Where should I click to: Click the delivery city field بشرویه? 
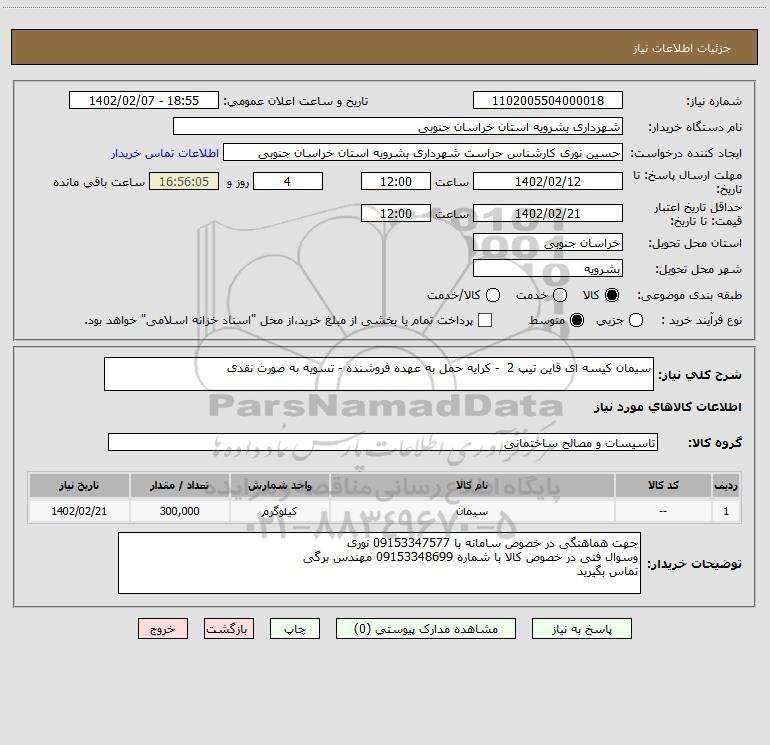[x=548, y=269]
